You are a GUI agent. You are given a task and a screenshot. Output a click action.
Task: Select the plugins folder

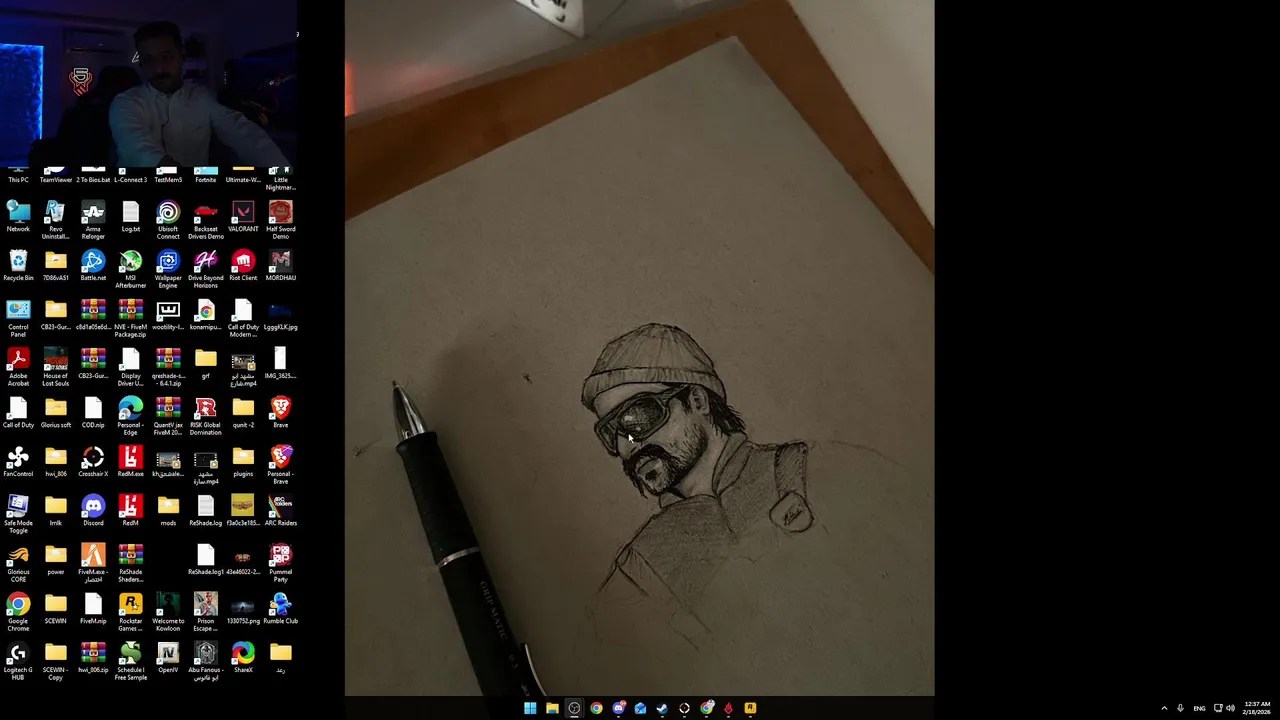click(x=243, y=462)
